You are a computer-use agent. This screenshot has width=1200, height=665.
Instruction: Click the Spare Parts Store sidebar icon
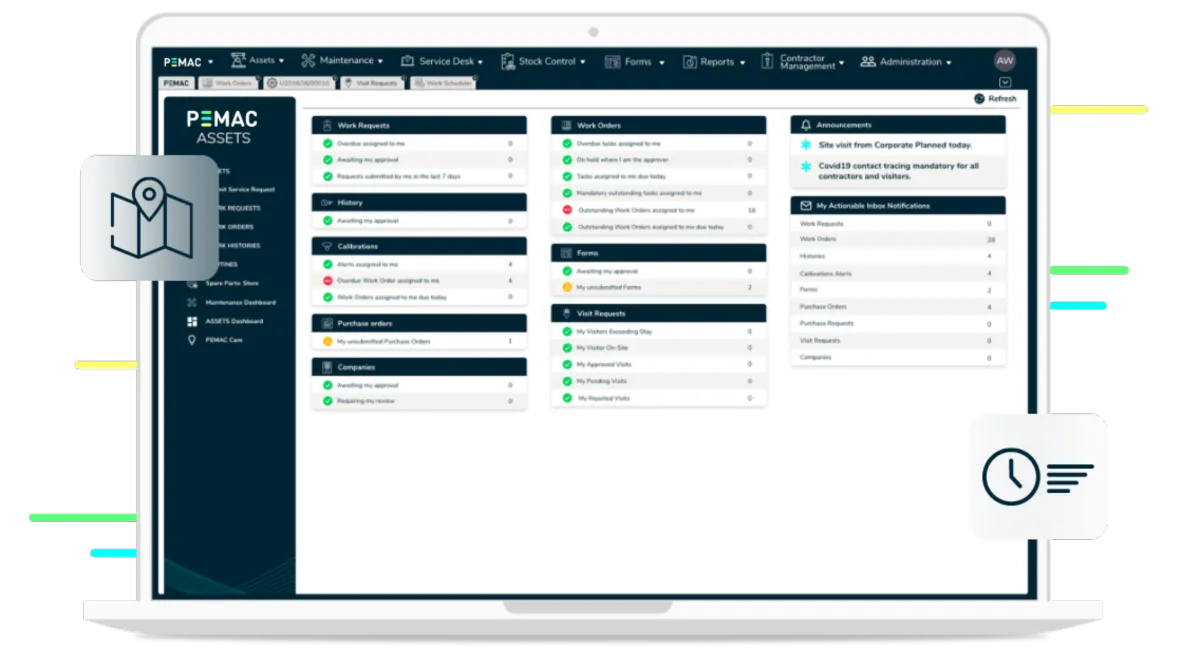pos(192,283)
